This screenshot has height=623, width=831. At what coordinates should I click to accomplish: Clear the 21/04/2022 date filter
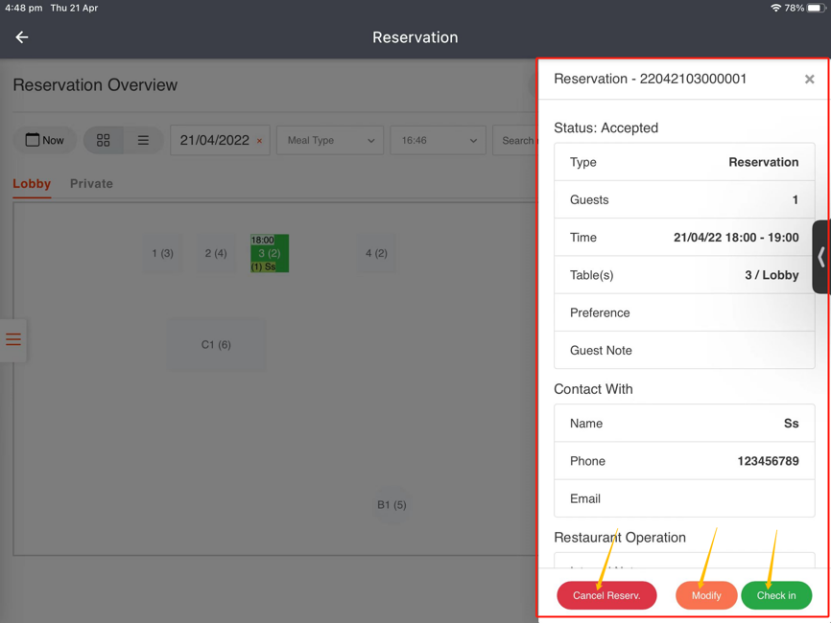(x=260, y=141)
